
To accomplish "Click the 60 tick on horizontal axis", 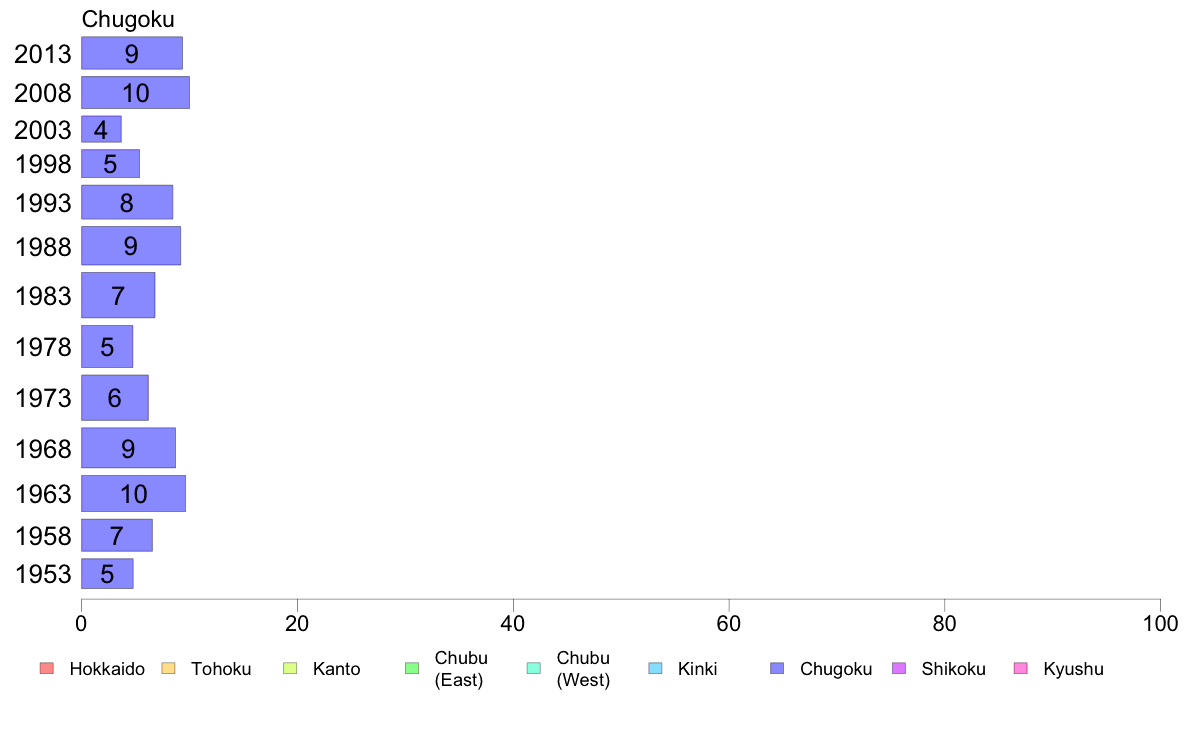I will 729,624.
